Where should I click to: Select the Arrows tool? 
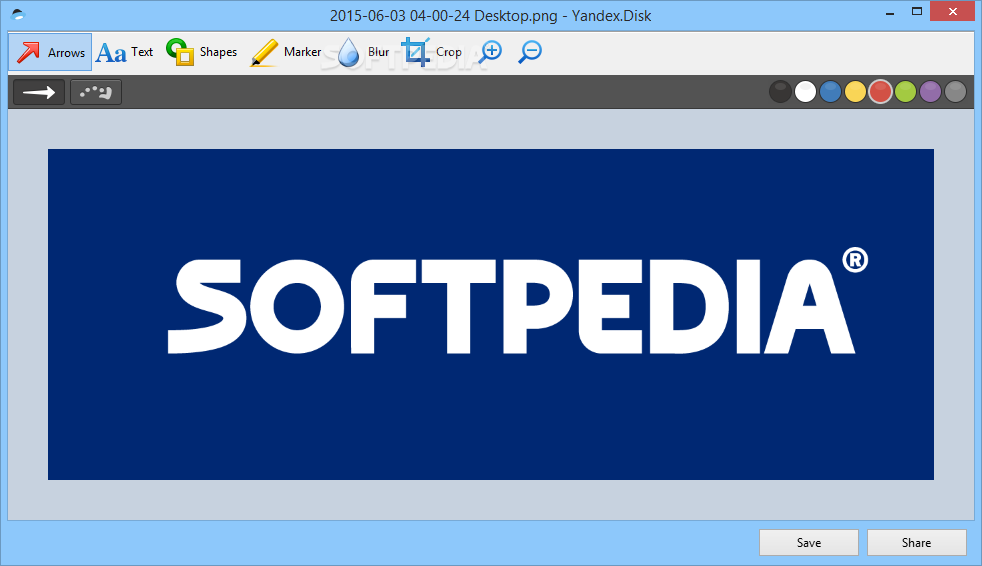(50, 52)
